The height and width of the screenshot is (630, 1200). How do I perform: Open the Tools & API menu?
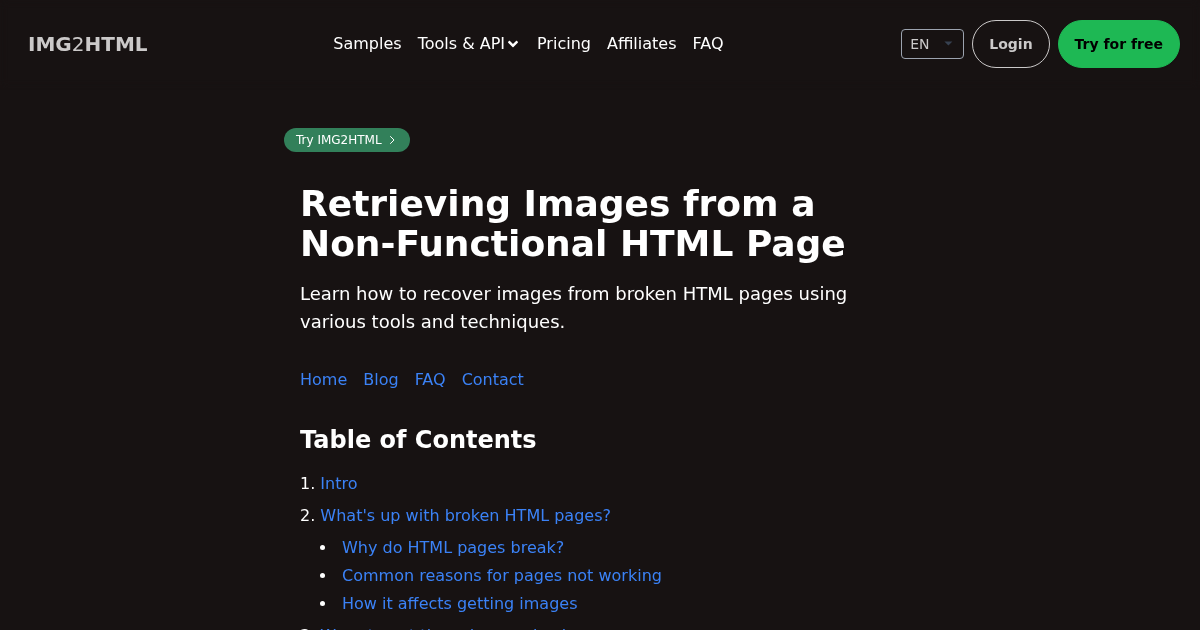click(461, 44)
